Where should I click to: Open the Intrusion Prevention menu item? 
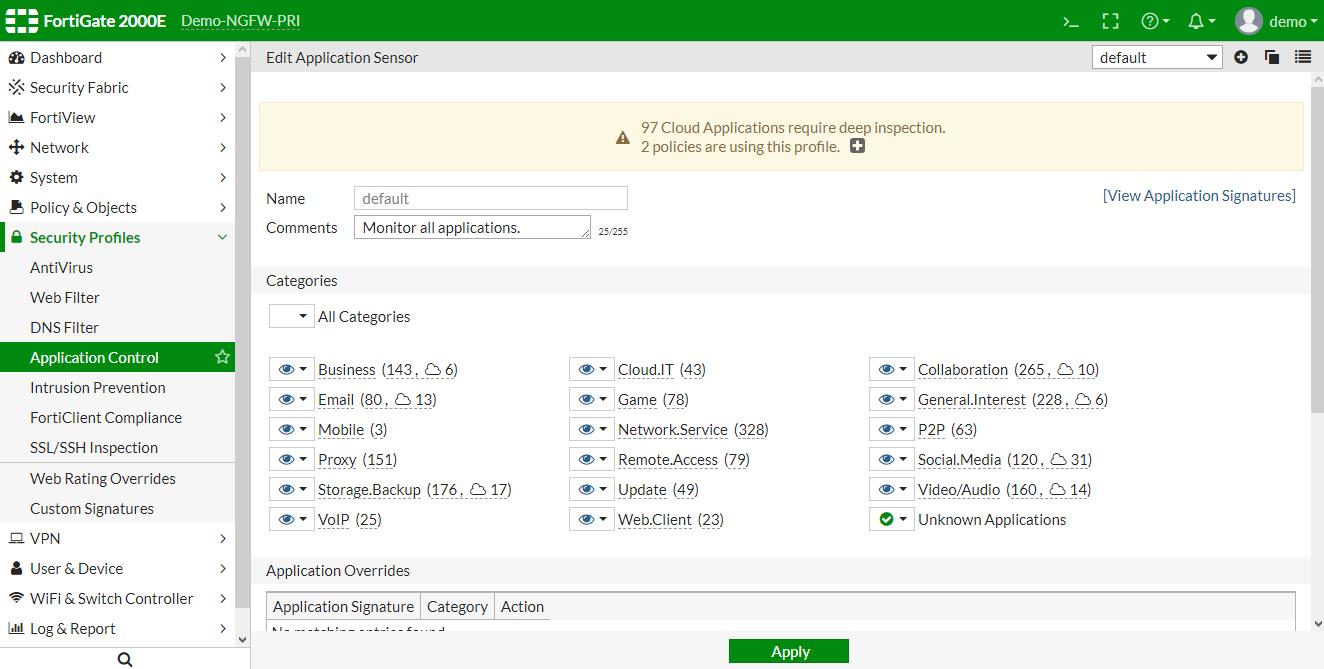click(117, 387)
